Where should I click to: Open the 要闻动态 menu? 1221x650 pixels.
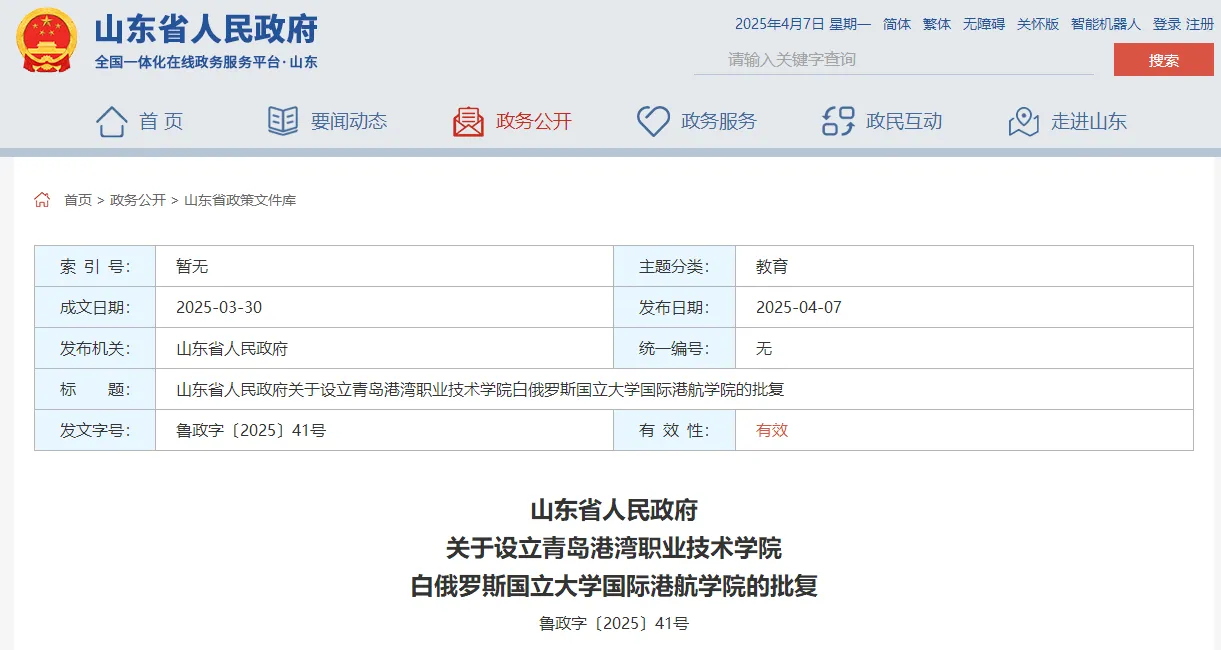tap(348, 122)
